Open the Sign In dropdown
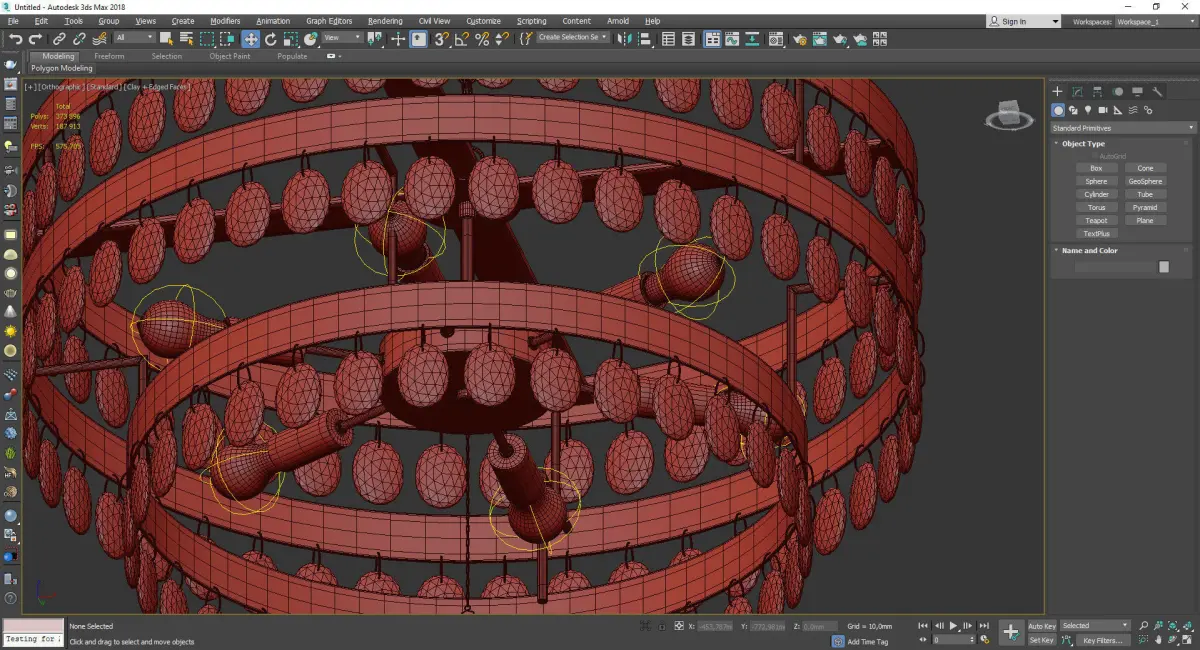This screenshot has width=1200, height=650. pyautogui.click(x=1023, y=21)
